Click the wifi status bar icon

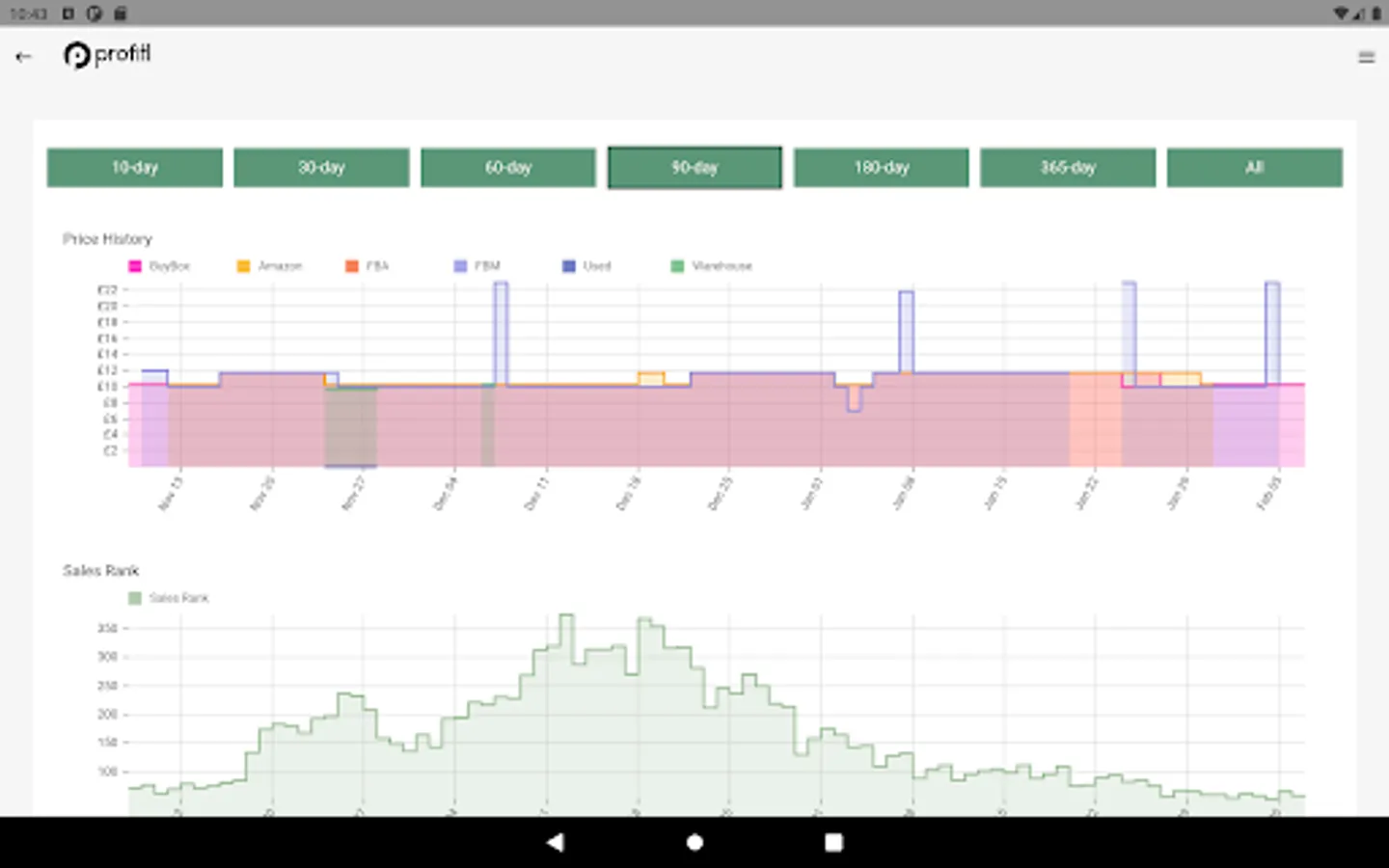(1342, 14)
